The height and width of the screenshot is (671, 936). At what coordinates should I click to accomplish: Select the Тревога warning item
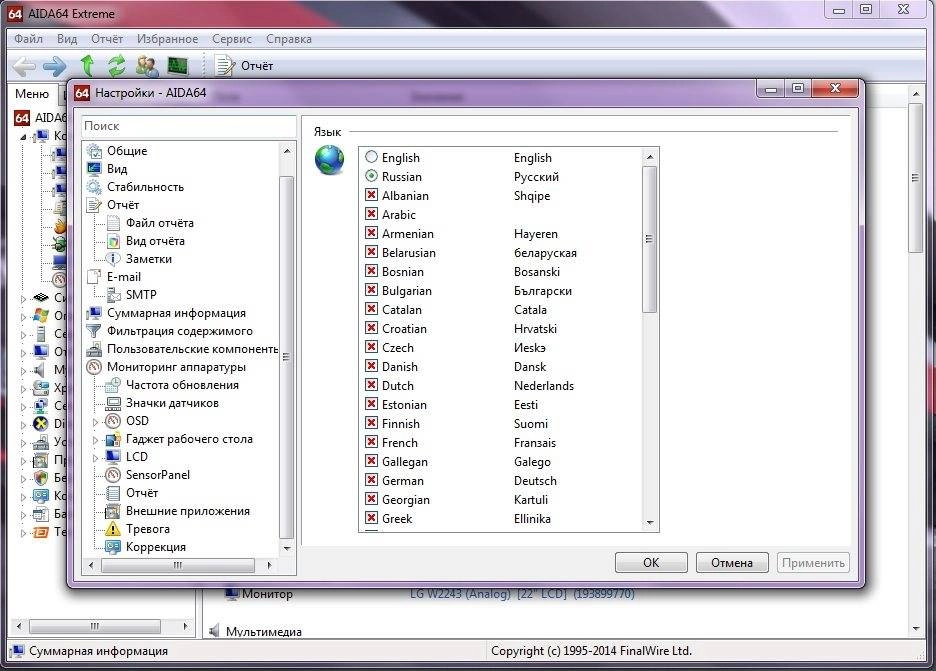pos(147,529)
